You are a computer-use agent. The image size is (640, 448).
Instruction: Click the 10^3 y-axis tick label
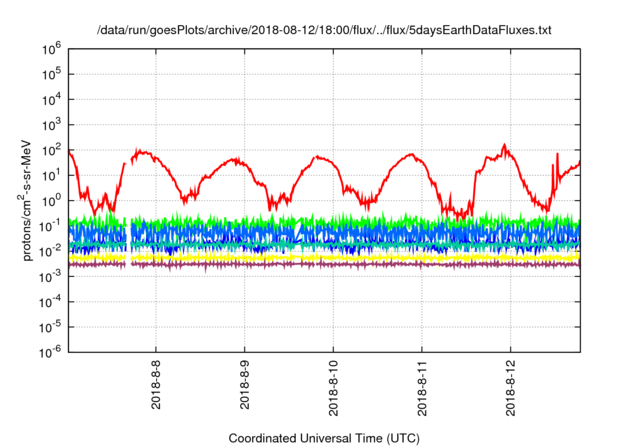[x=51, y=126]
